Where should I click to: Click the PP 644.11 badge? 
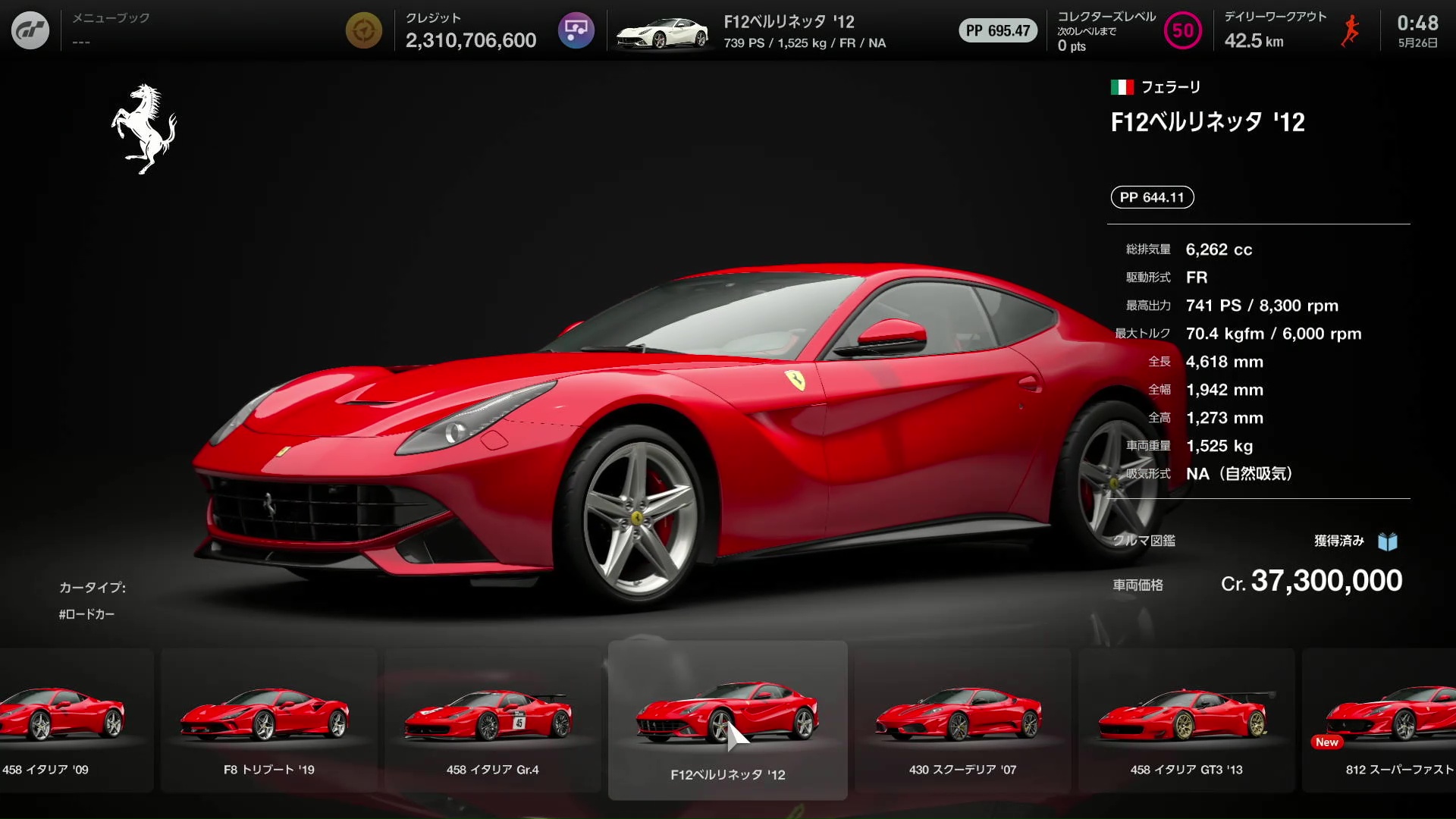point(1152,197)
